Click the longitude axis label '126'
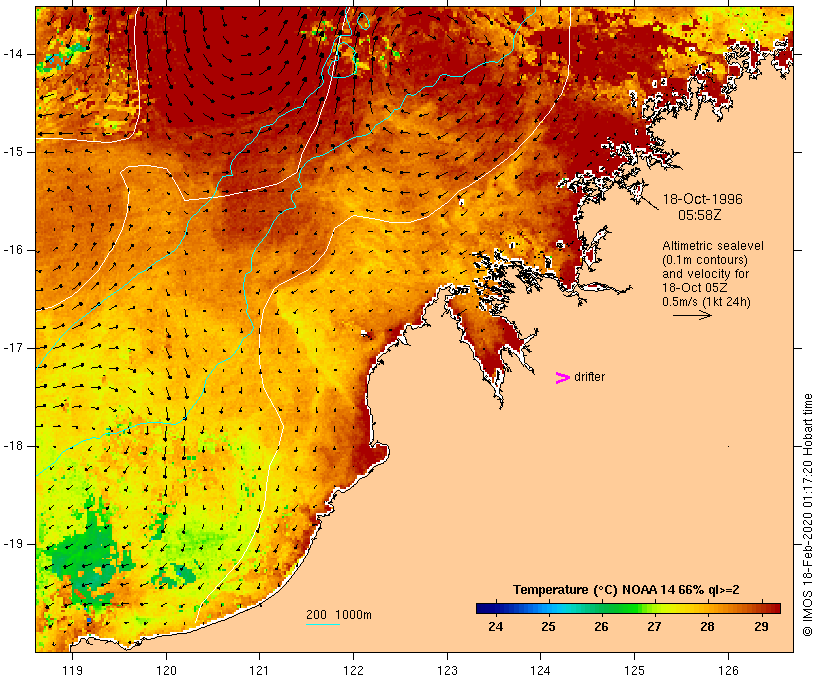The width and height of the screenshot is (820, 680). click(x=728, y=670)
